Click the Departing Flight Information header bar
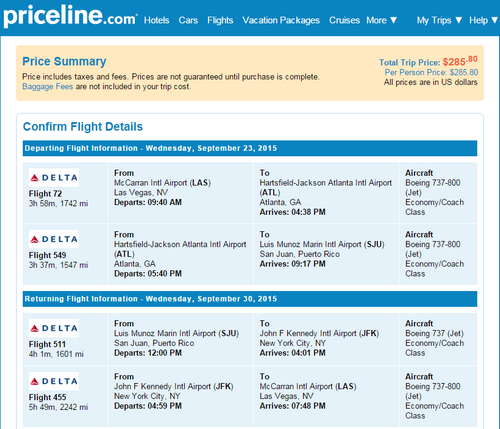This screenshot has height=429, width=500. point(250,148)
